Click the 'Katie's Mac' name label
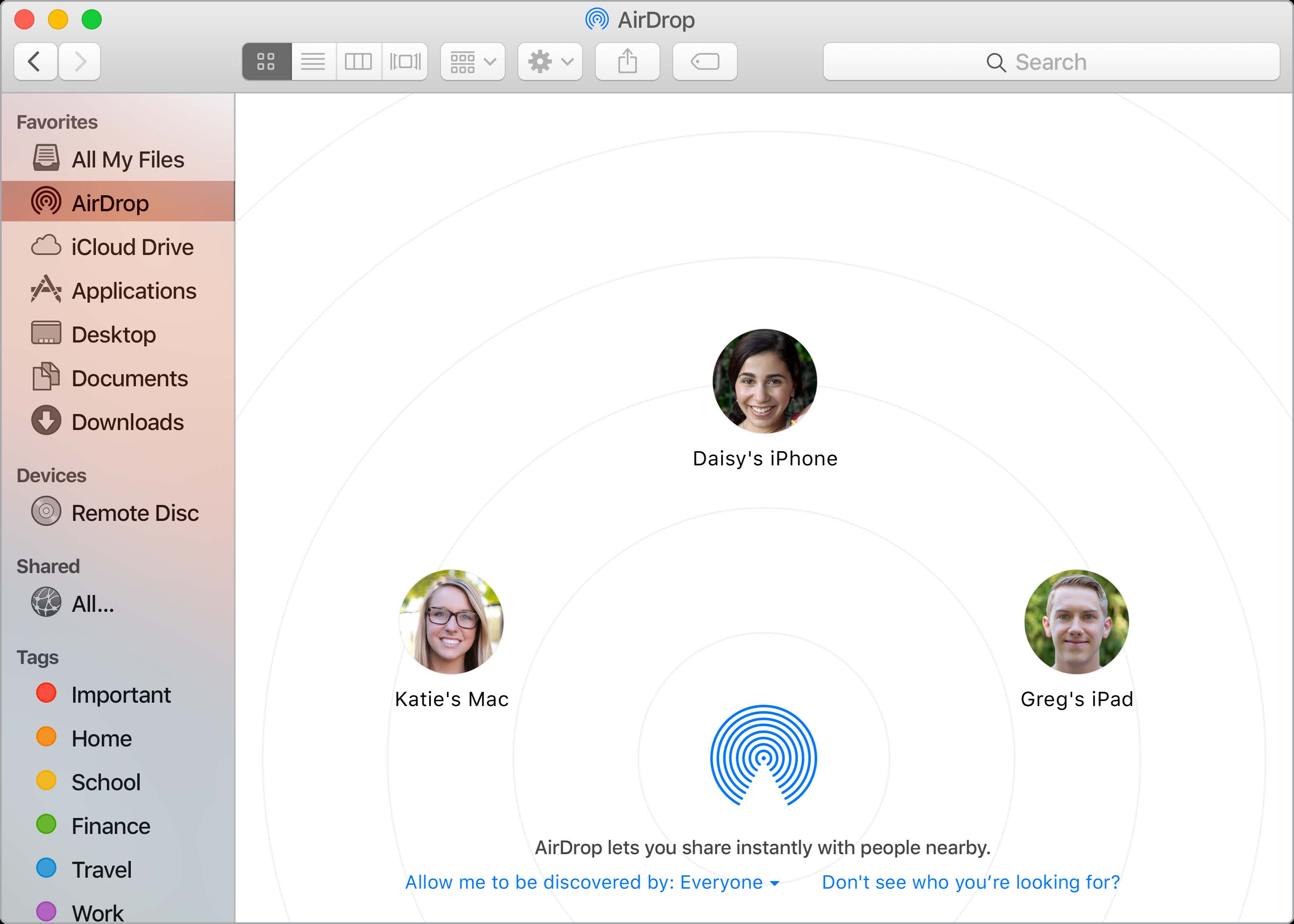Image resolution: width=1294 pixels, height=924 pixels. pyautogui.click(x=452, y=699)
